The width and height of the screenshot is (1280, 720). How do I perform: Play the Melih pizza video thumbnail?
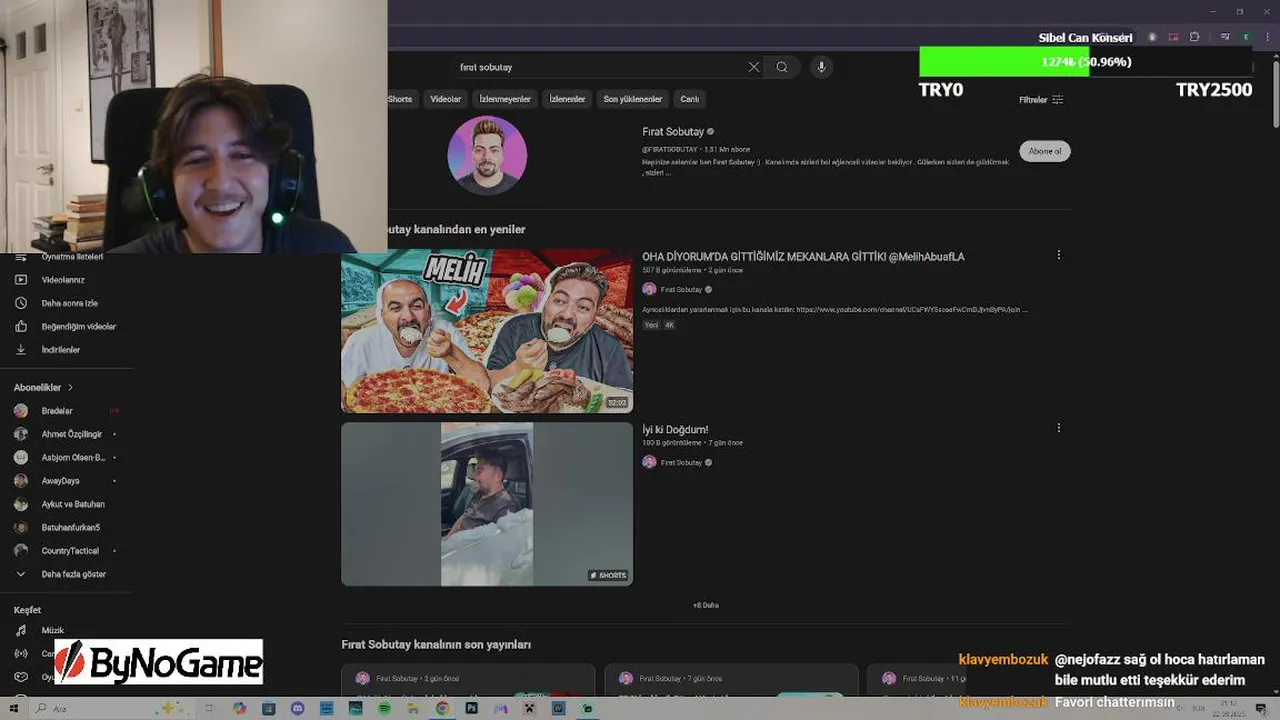pos(487,331)
